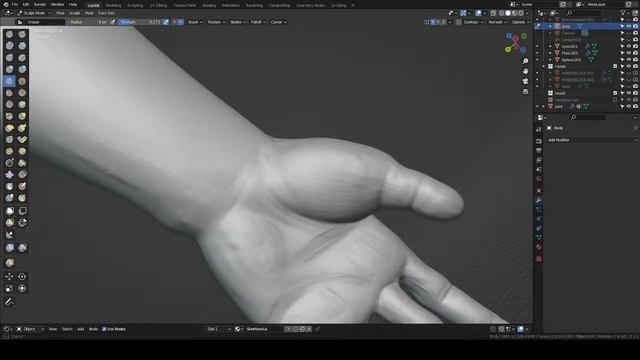Screen dimensions: 640x360
Task: Click the viewport zoom magnifier gizmo
Action: (525, 61)
